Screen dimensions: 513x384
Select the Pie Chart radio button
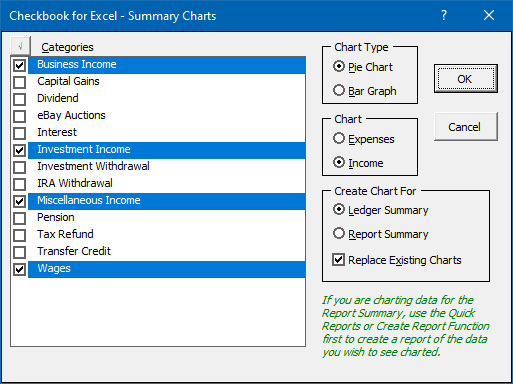pos(339,66)
